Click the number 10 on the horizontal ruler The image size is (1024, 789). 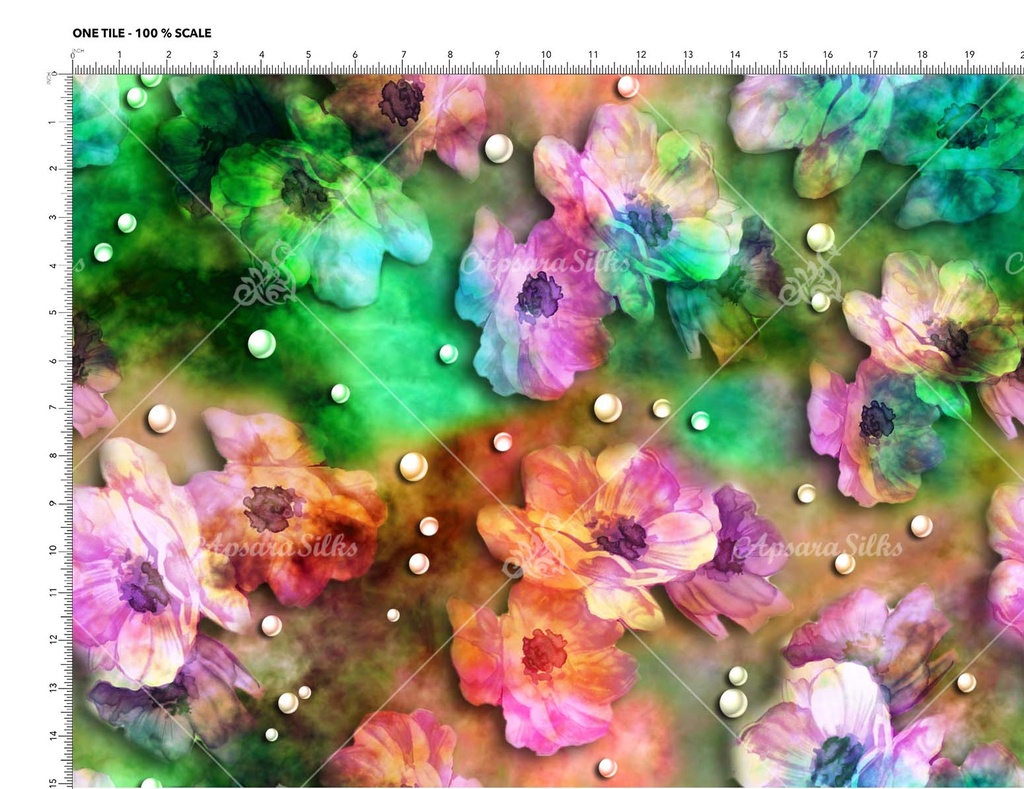(x=546, y=55)
